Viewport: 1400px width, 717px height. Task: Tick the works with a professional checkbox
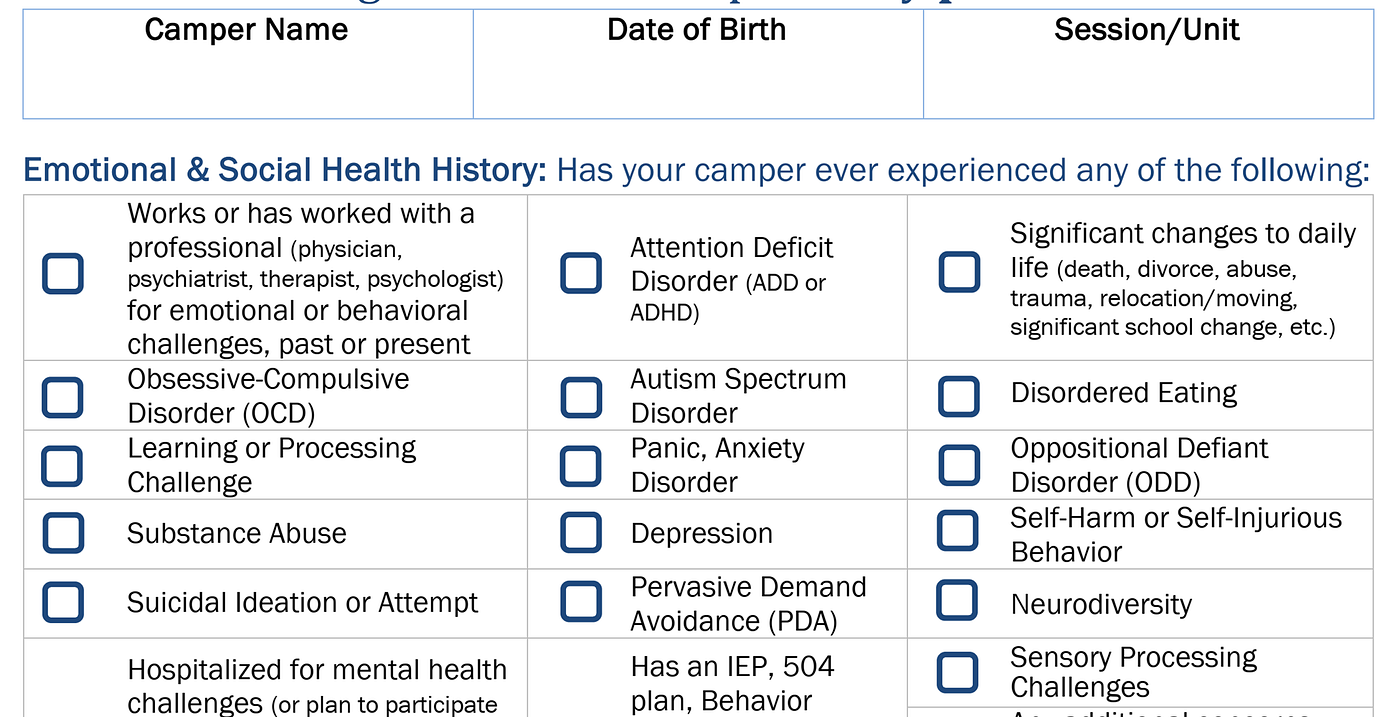62,273
